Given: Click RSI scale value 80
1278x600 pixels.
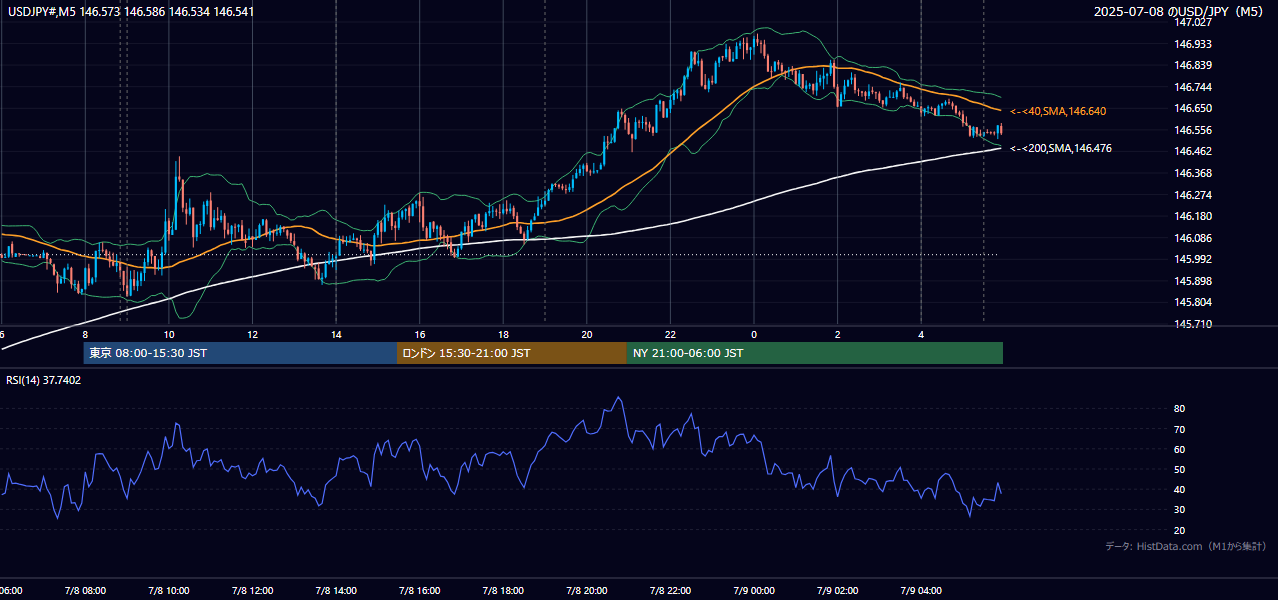Looking at the screenshot, I should click(1180, 409).
